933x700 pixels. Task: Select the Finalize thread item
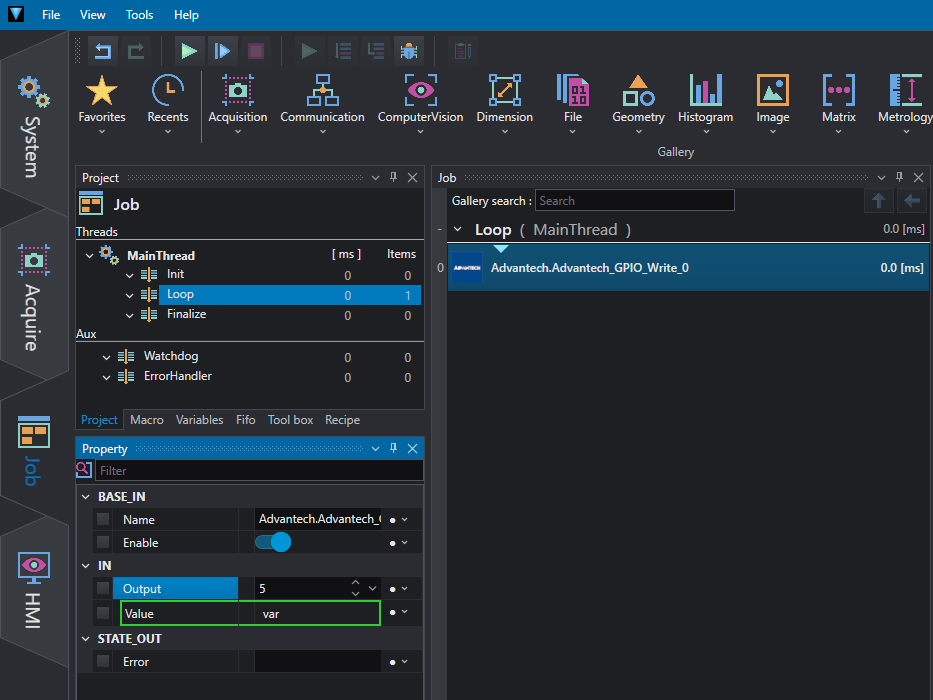point(186,314)
